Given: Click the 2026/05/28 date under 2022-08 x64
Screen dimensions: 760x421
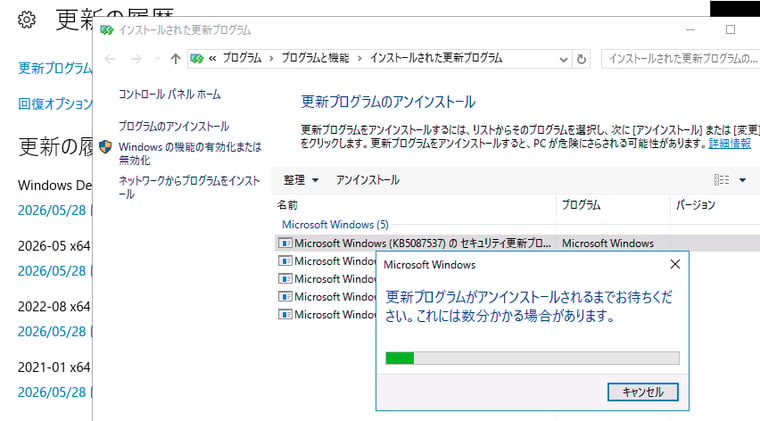Looking at the screenshot, I should coord(52,331).
